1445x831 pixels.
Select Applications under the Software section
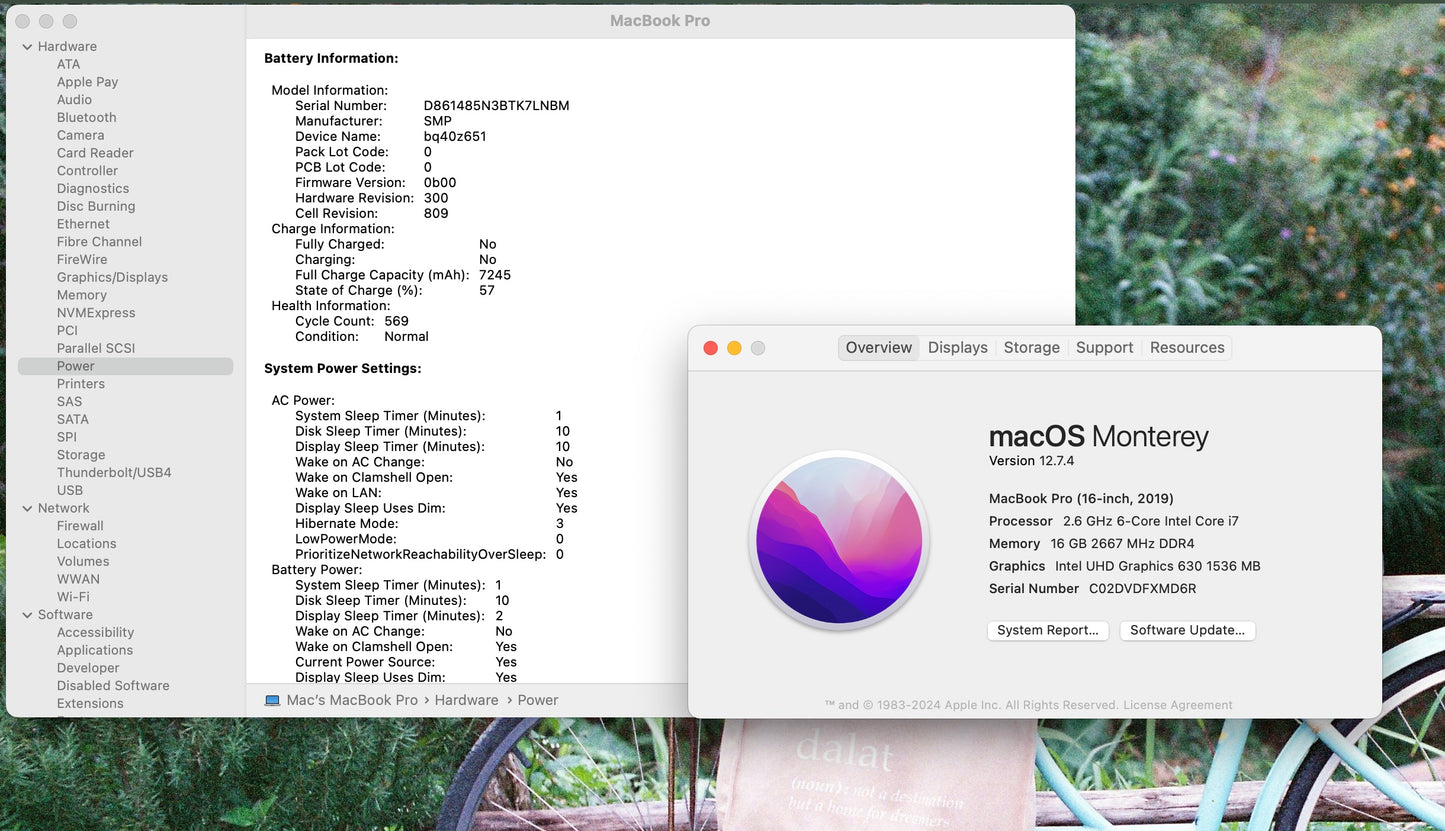95,650
